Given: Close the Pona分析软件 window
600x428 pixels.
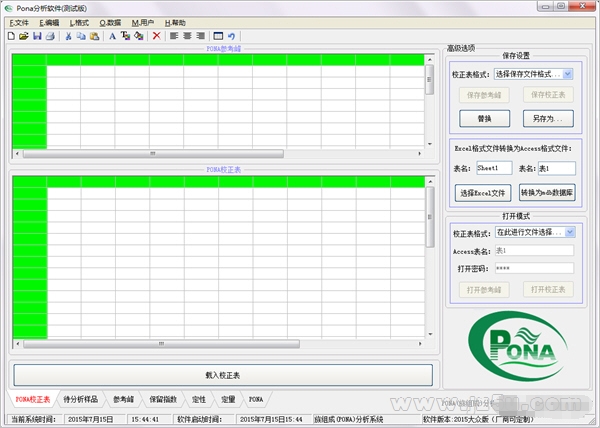Looking at the screenshot, I should pyautogui.click(x=582, y=6).
